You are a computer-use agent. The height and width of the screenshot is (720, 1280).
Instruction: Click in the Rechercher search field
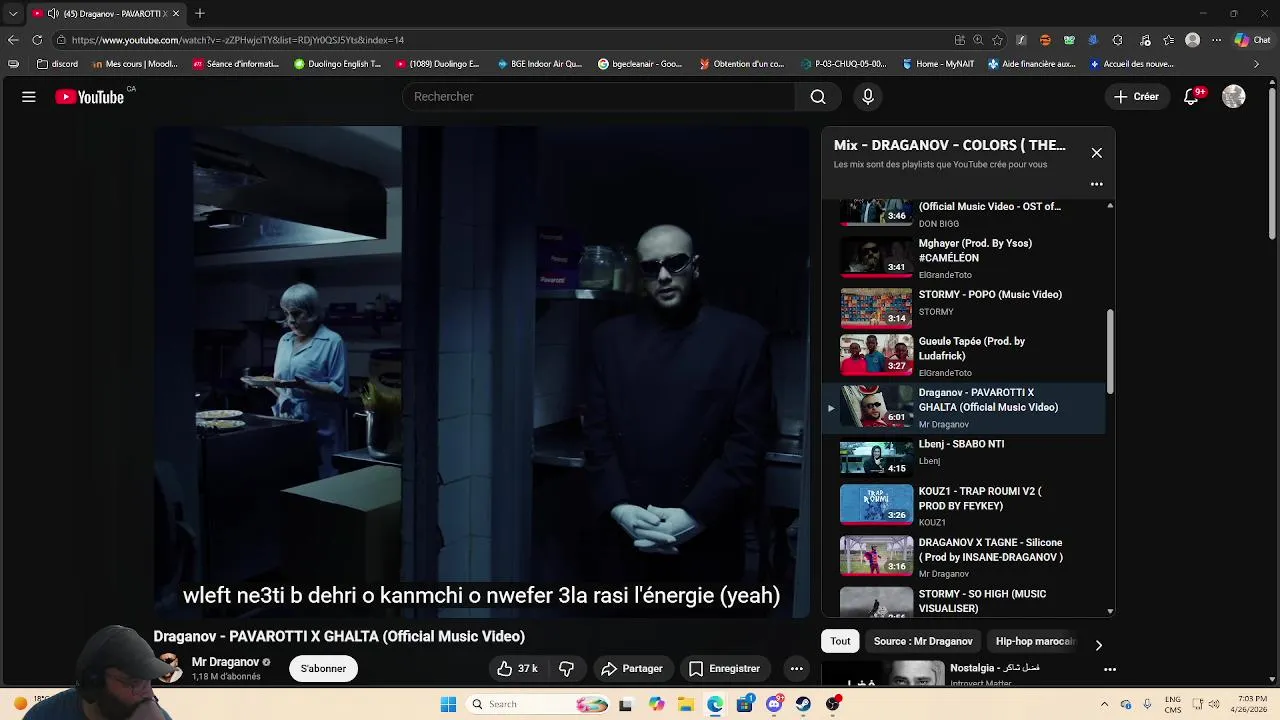tap(598, 97)
